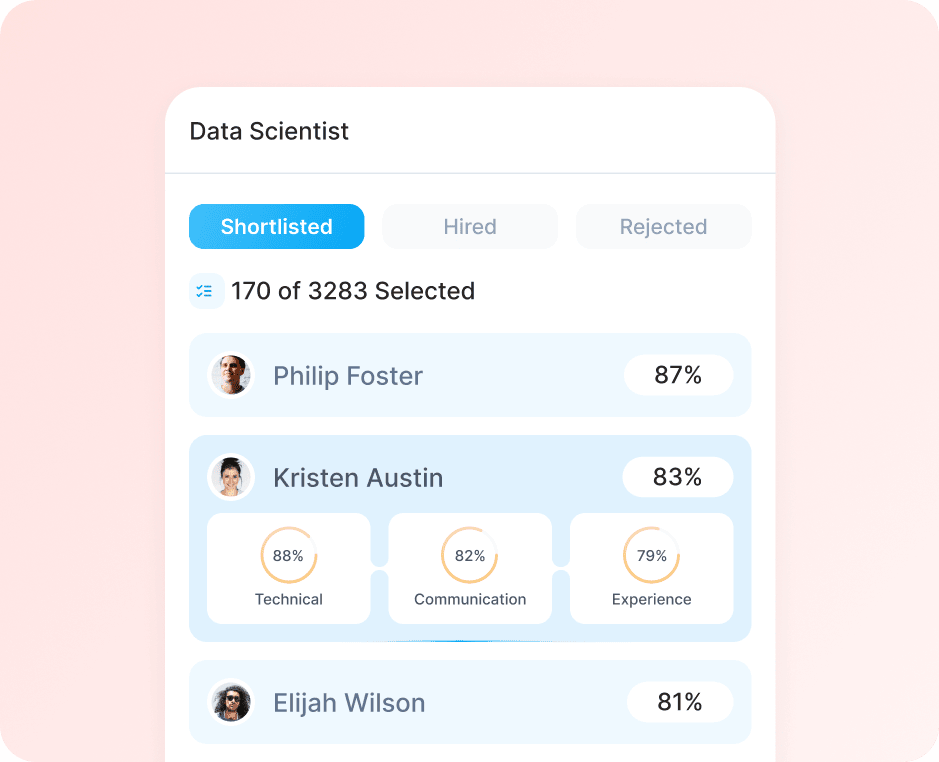Click the Experience score card label
The image size is (939, 762).
point(651,599)
